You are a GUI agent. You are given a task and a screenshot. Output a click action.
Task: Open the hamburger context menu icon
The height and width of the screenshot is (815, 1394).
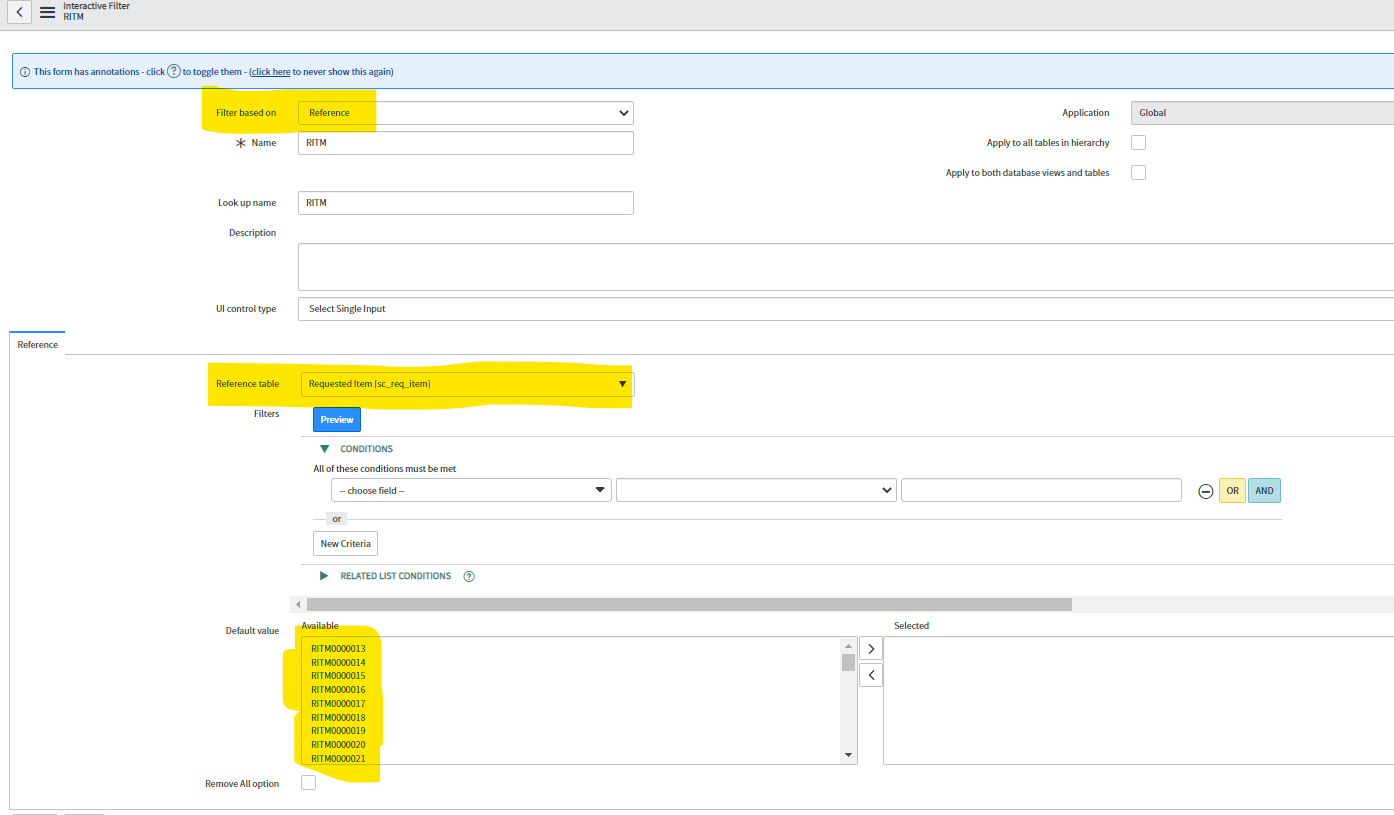click(x=47, y=12)
